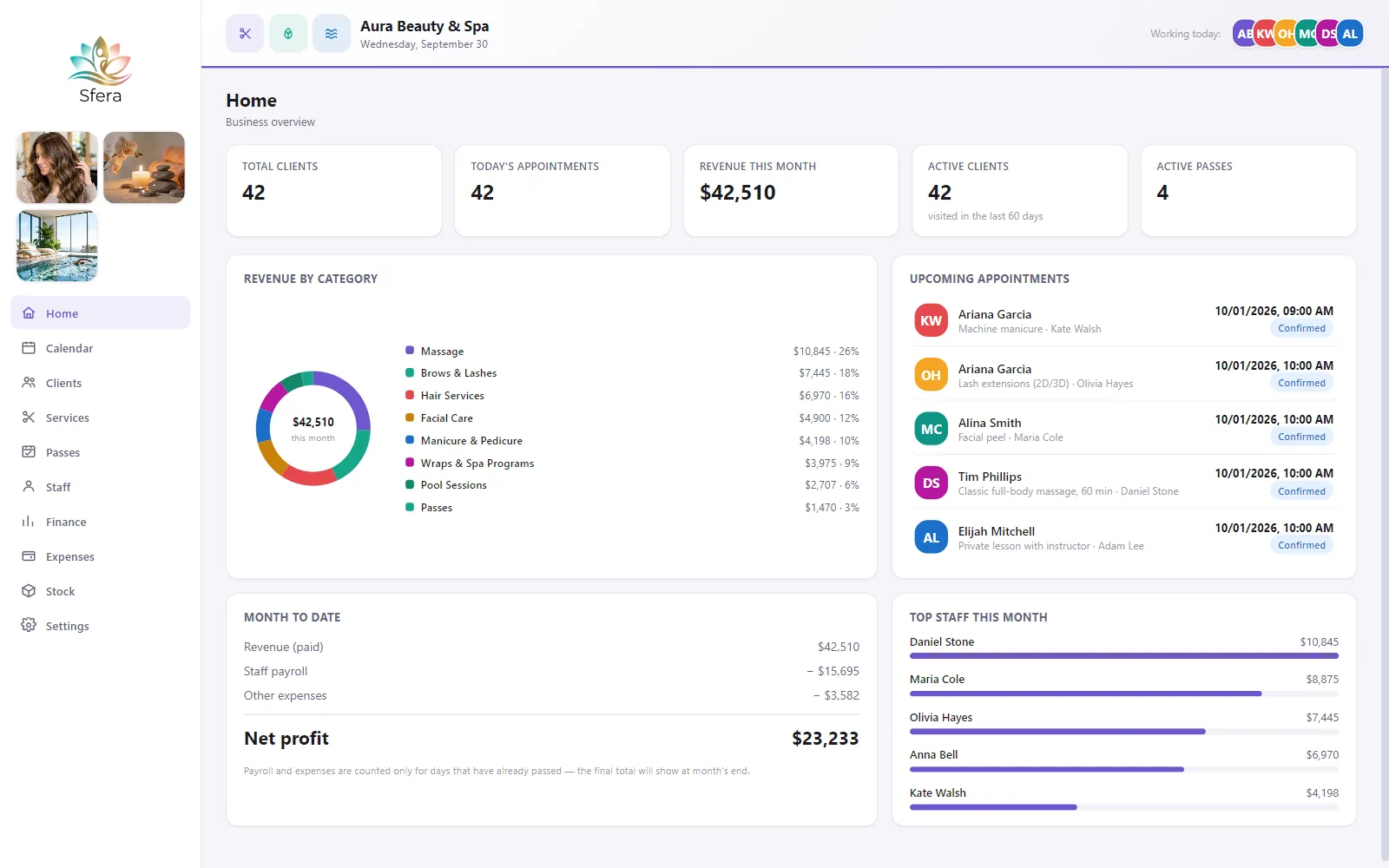Click Daniel Stone revenue progress bar
This screenshot has width=1389, height=868.
coord(1124,656)
